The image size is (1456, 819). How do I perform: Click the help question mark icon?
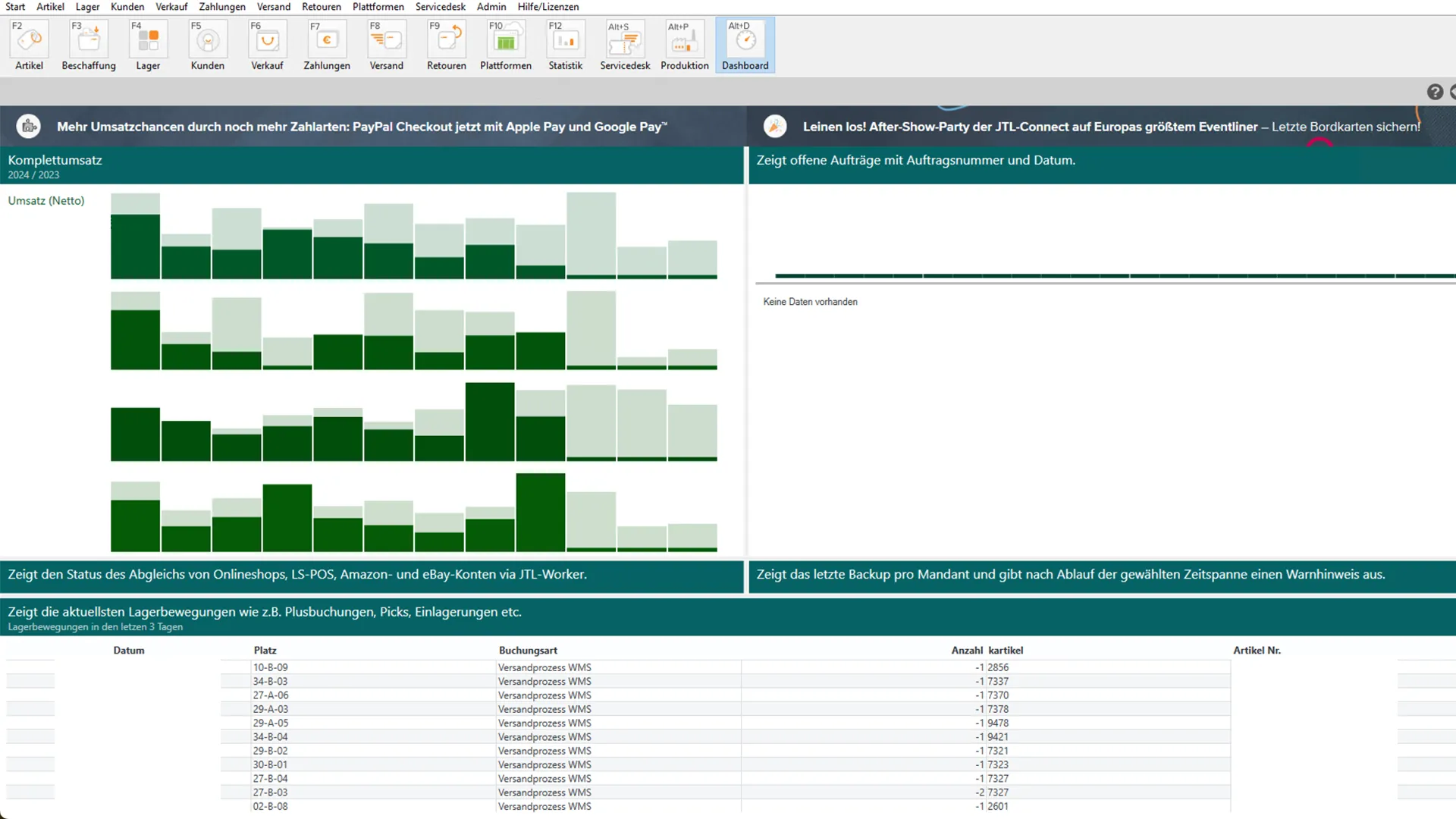pyautogui.click(x=1435, y=92)
